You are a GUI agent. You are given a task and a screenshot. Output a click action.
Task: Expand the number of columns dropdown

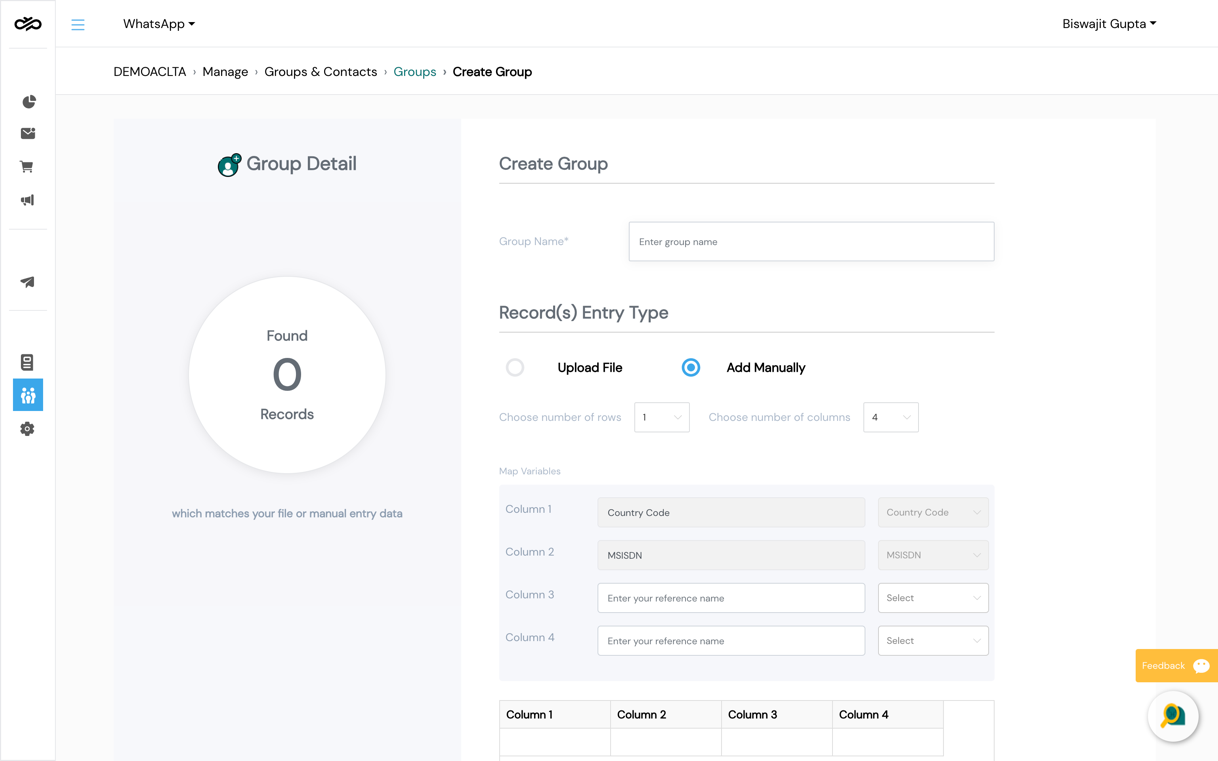pyautogui.click(x=891, y=417)
